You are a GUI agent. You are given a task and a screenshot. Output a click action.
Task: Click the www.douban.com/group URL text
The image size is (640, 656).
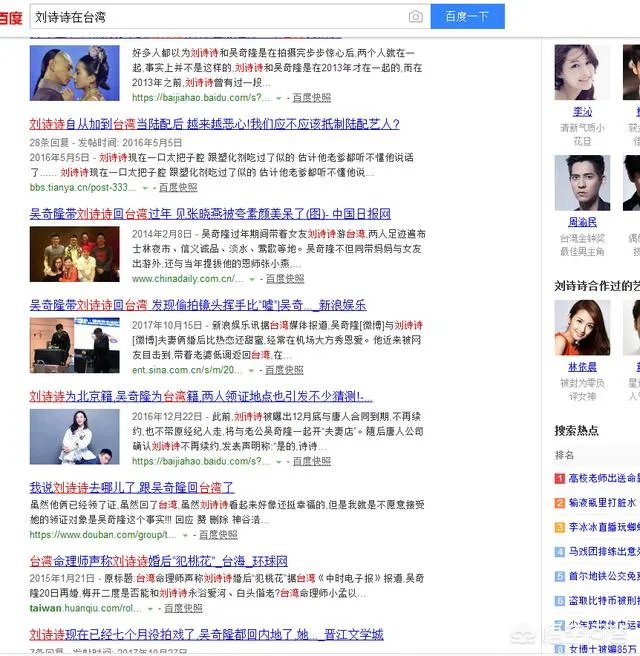[x=103, y=535]
